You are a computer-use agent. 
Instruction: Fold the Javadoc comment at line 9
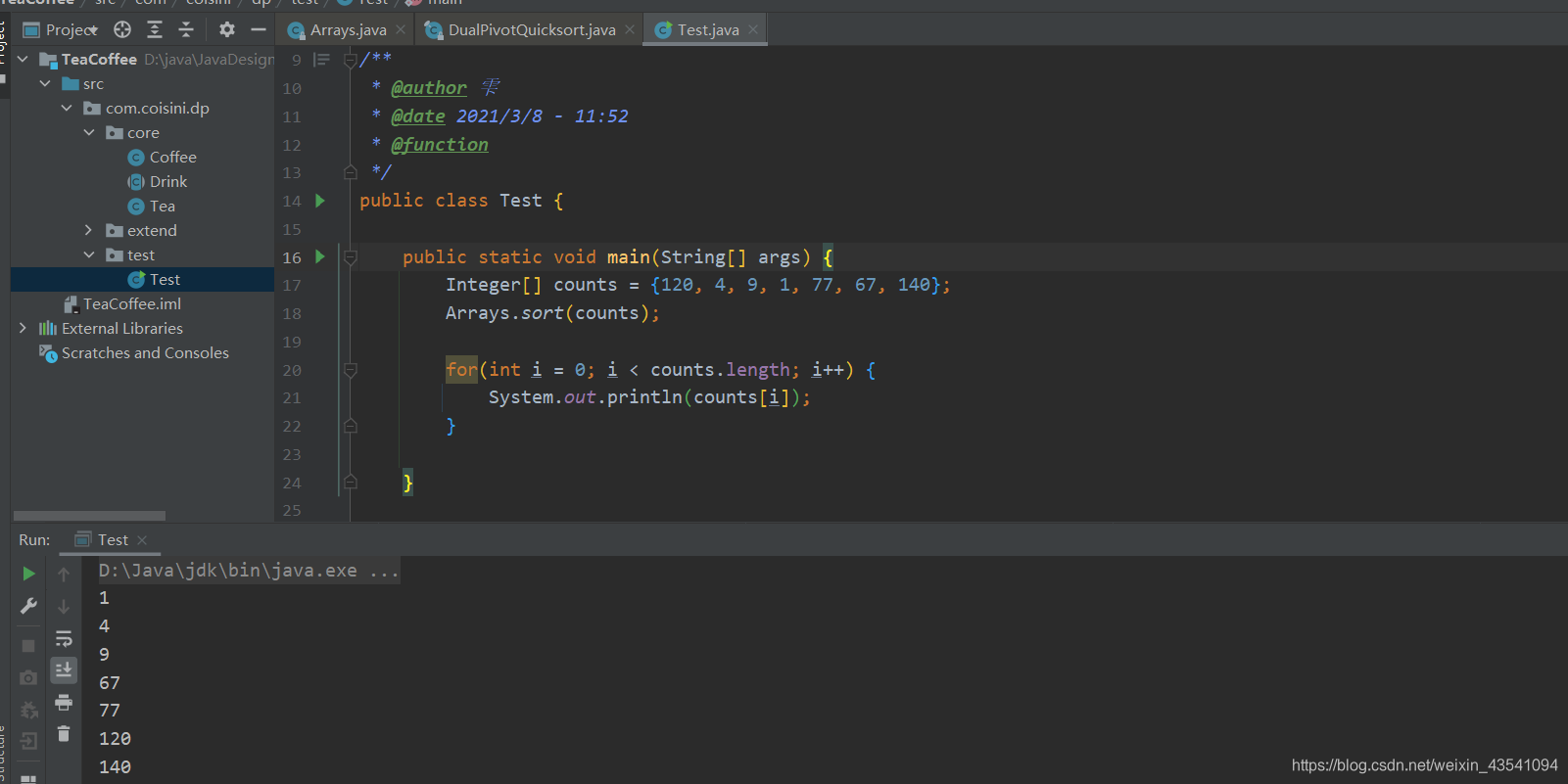tap(350, 61)
